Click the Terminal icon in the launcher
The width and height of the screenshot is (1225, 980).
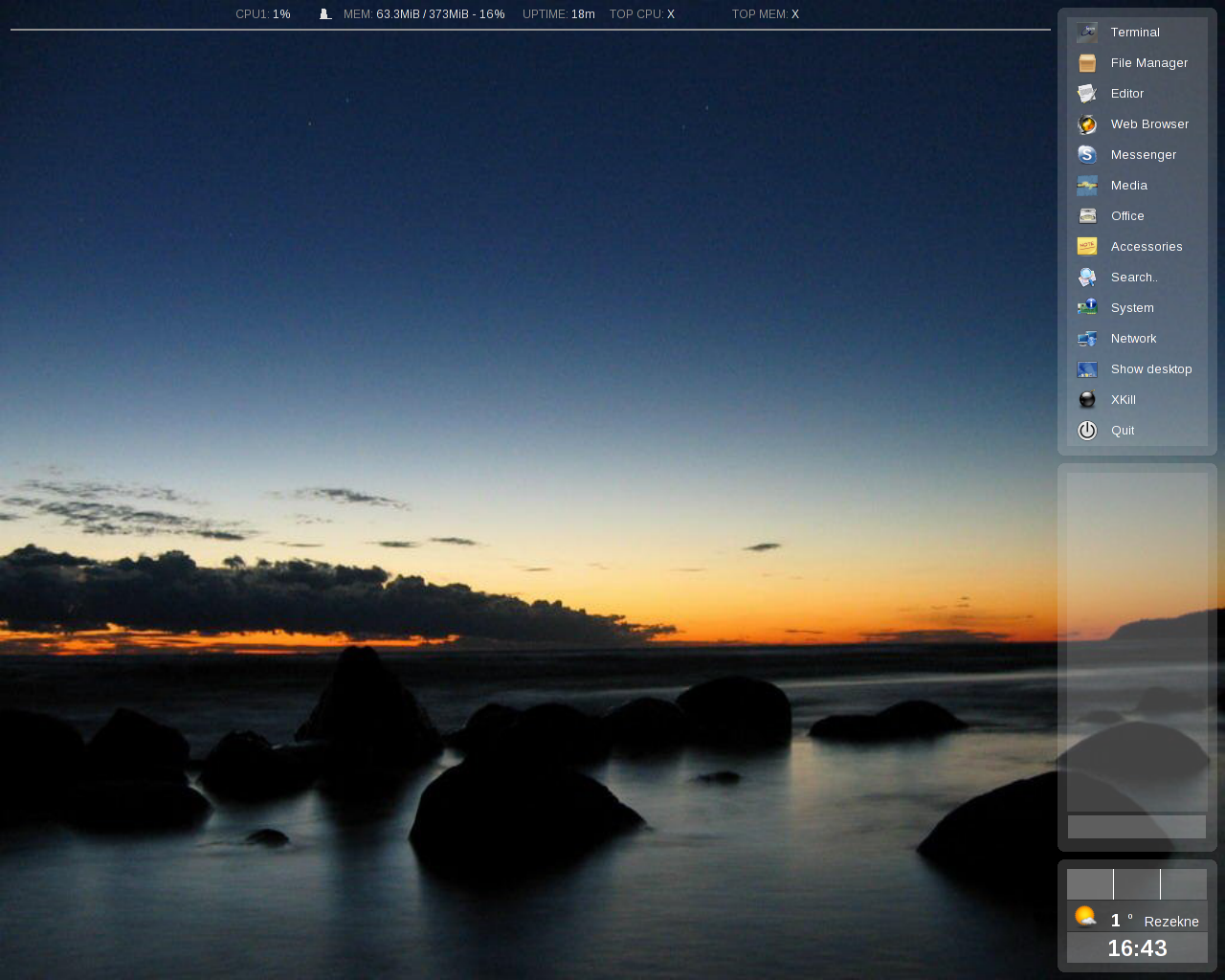pyautogui.click(x=1087, y=33)
